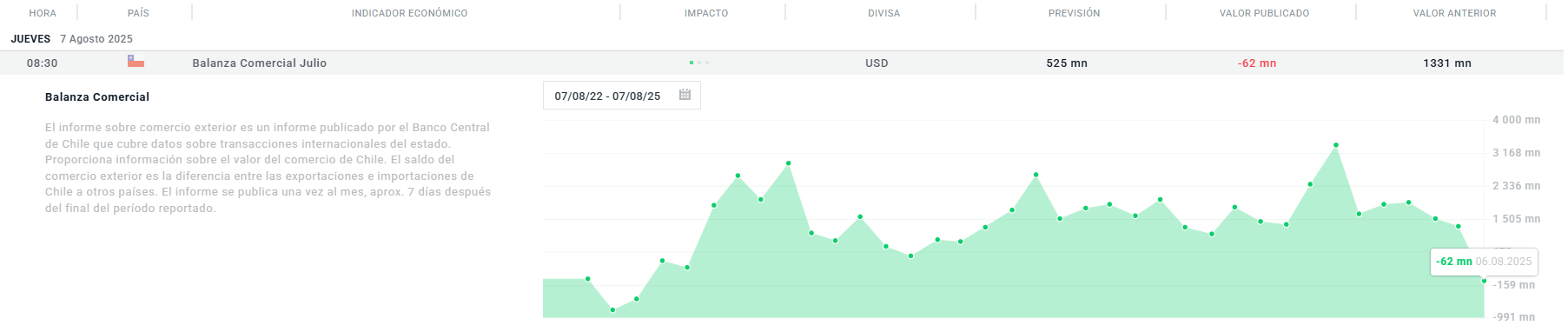Click the -991 mn axis label

tap(1514, 317)
